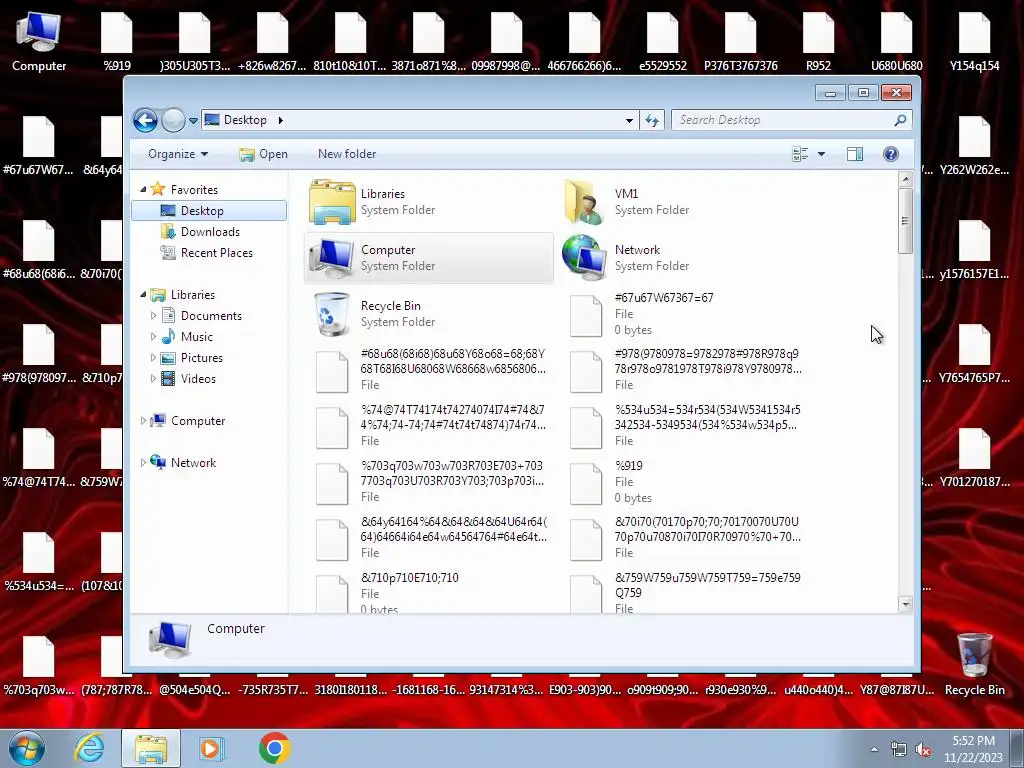Expand the Videos library node
Image resolution: width=1024 pixels, height=768 pixels.
click(153, 379)
